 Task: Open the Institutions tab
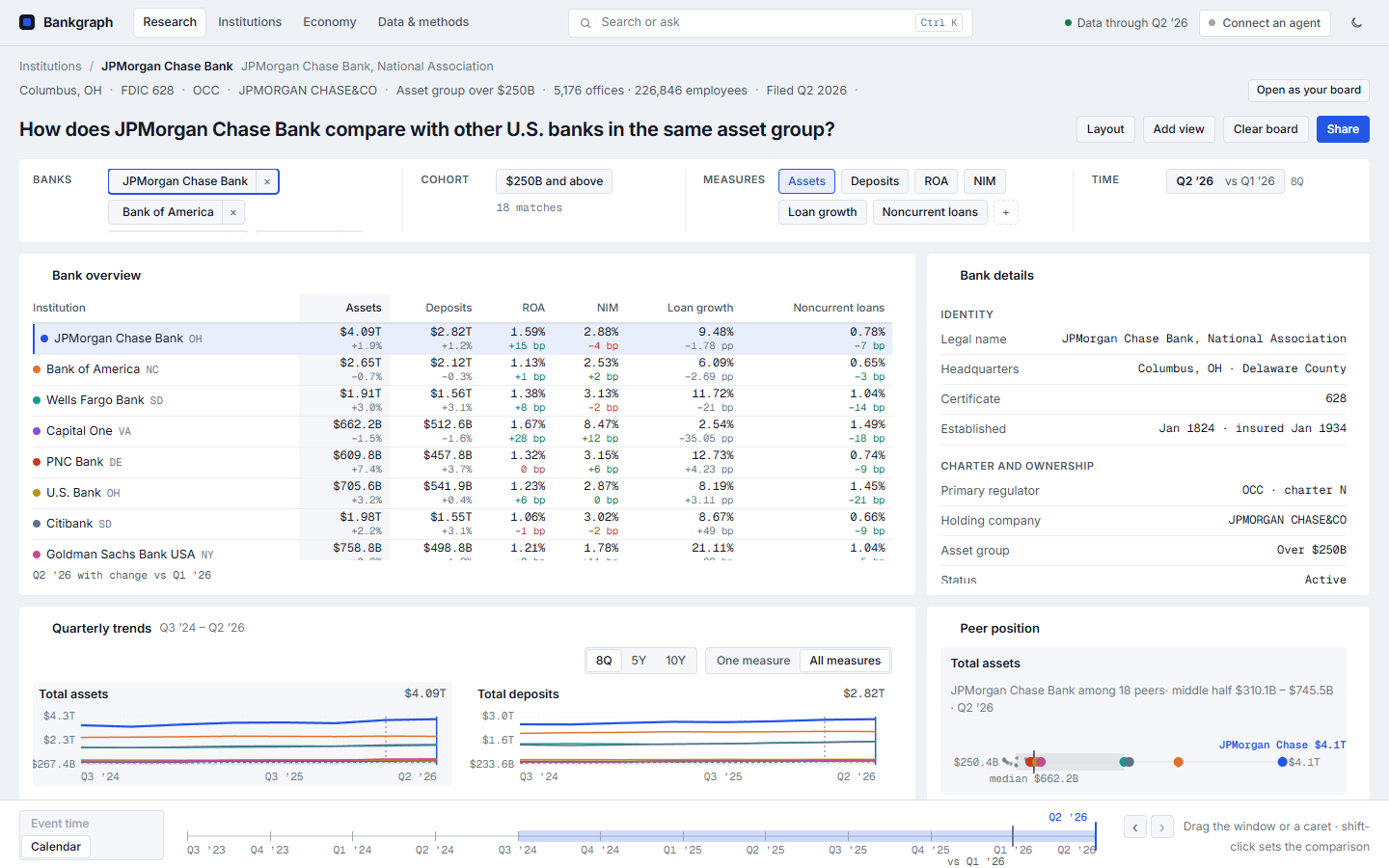tap(250, 22)
